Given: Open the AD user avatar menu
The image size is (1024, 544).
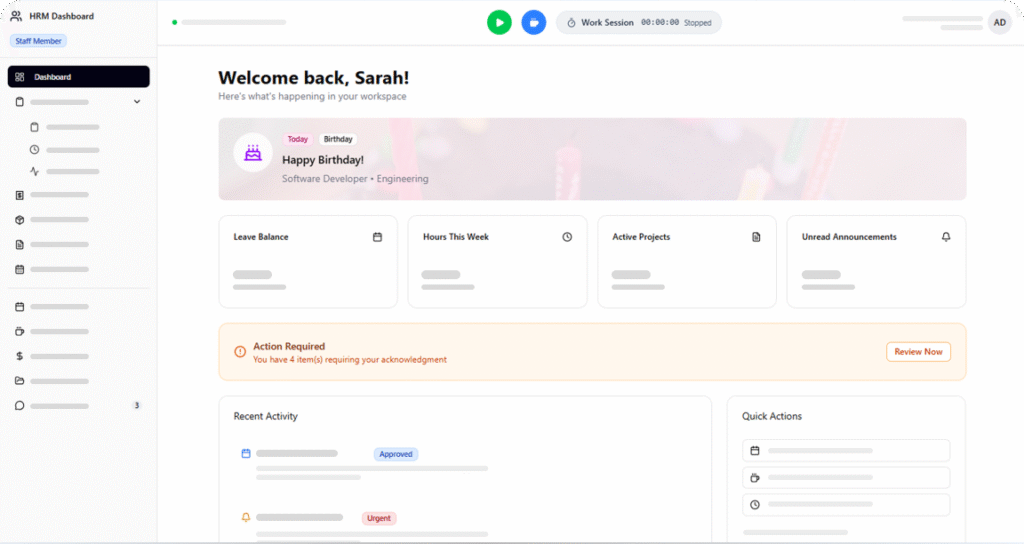Looking at the screenshot, I should click(x=999, y=22).
